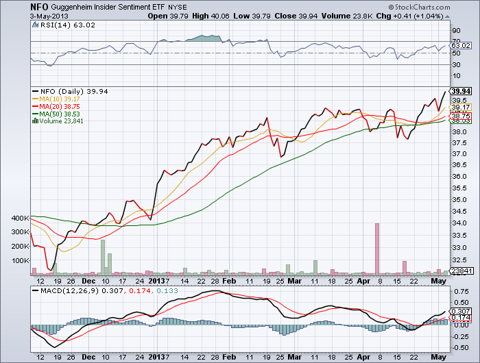Click the volume bars icon in the legend
480x363 pixels.
(x=35, y=121)
